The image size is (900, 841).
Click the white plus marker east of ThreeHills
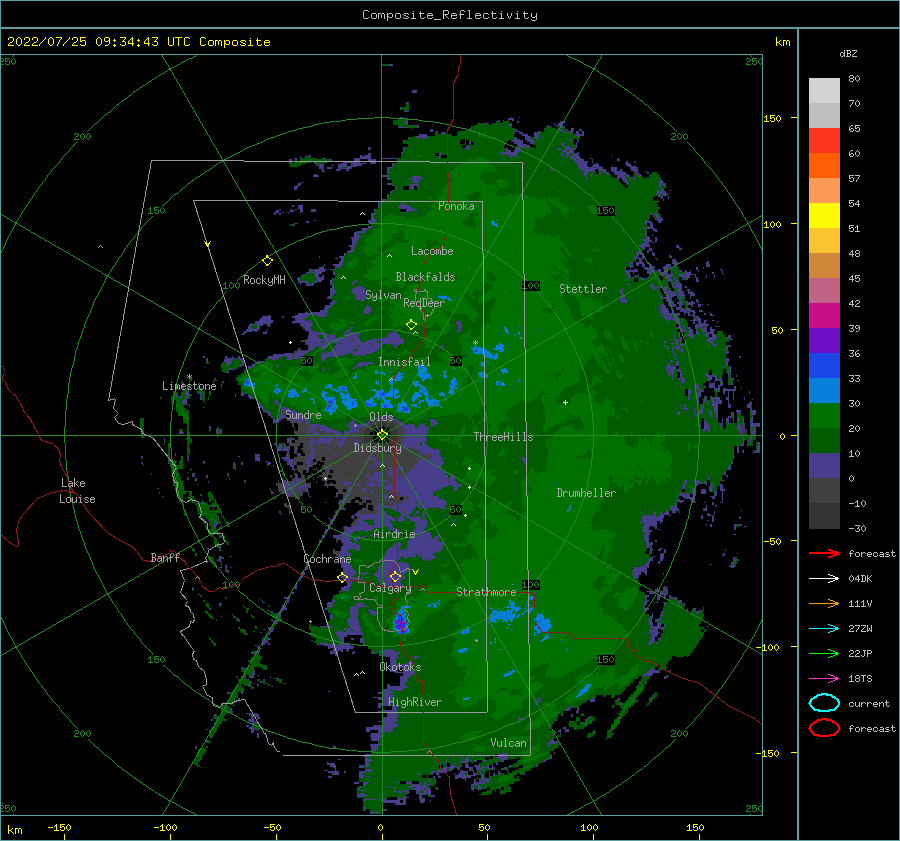click(x=565, y=402)
